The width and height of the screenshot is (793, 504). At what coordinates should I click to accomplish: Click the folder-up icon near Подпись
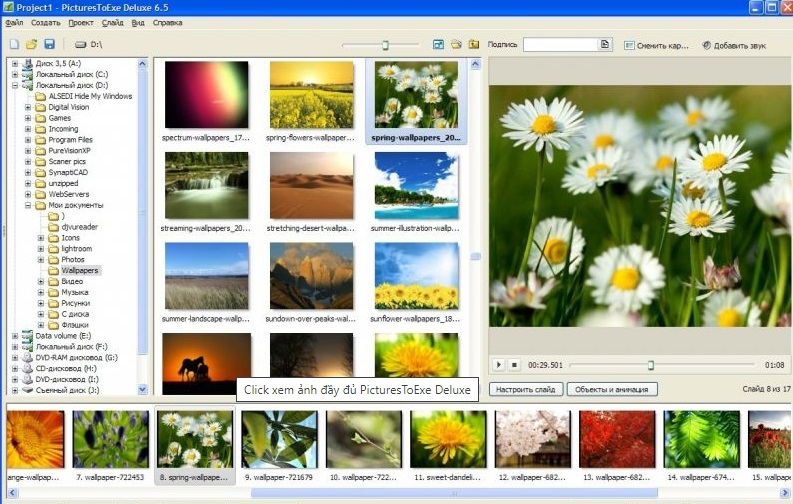[474, 44]
